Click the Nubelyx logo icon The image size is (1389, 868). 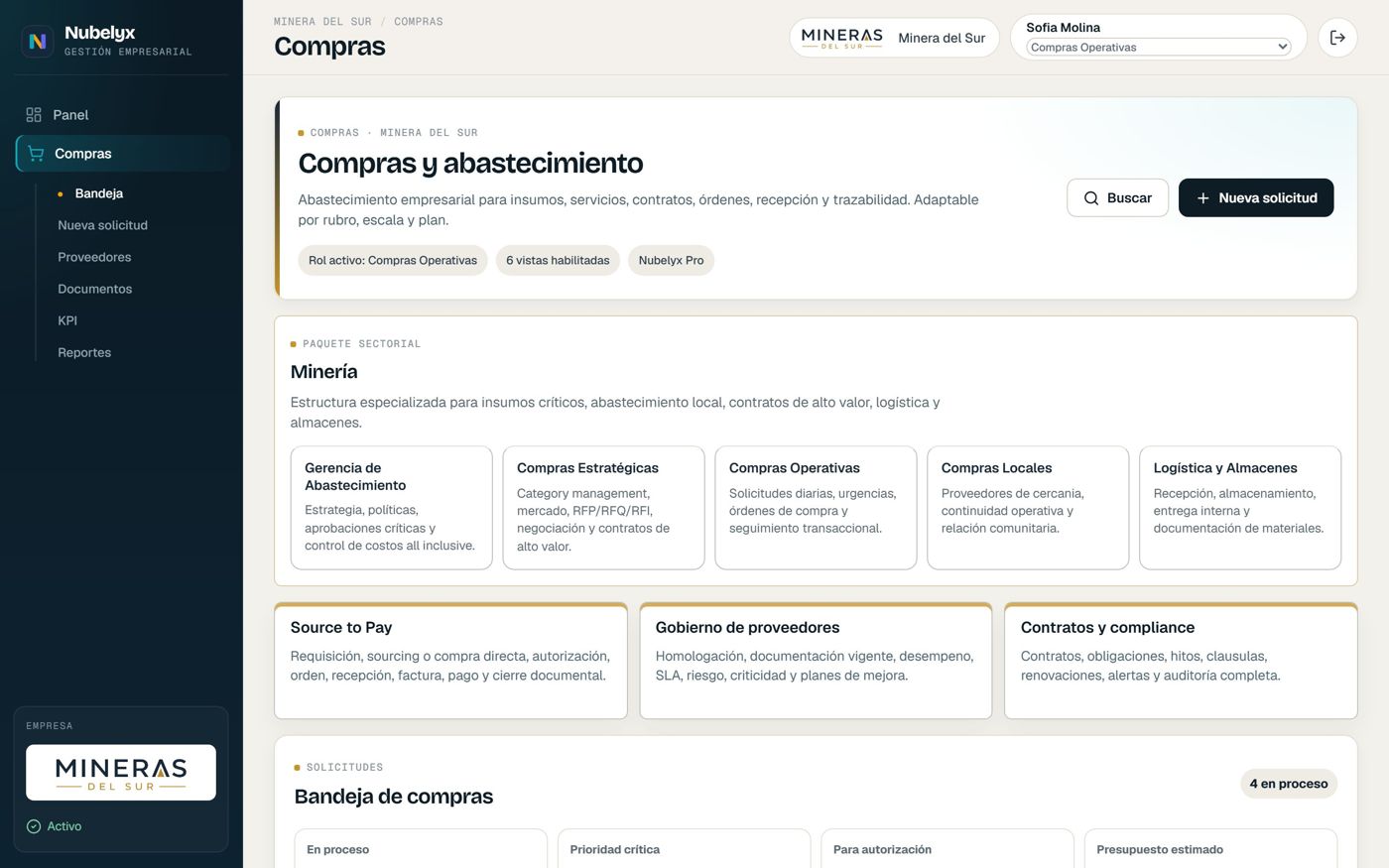[x=38, y=41]
